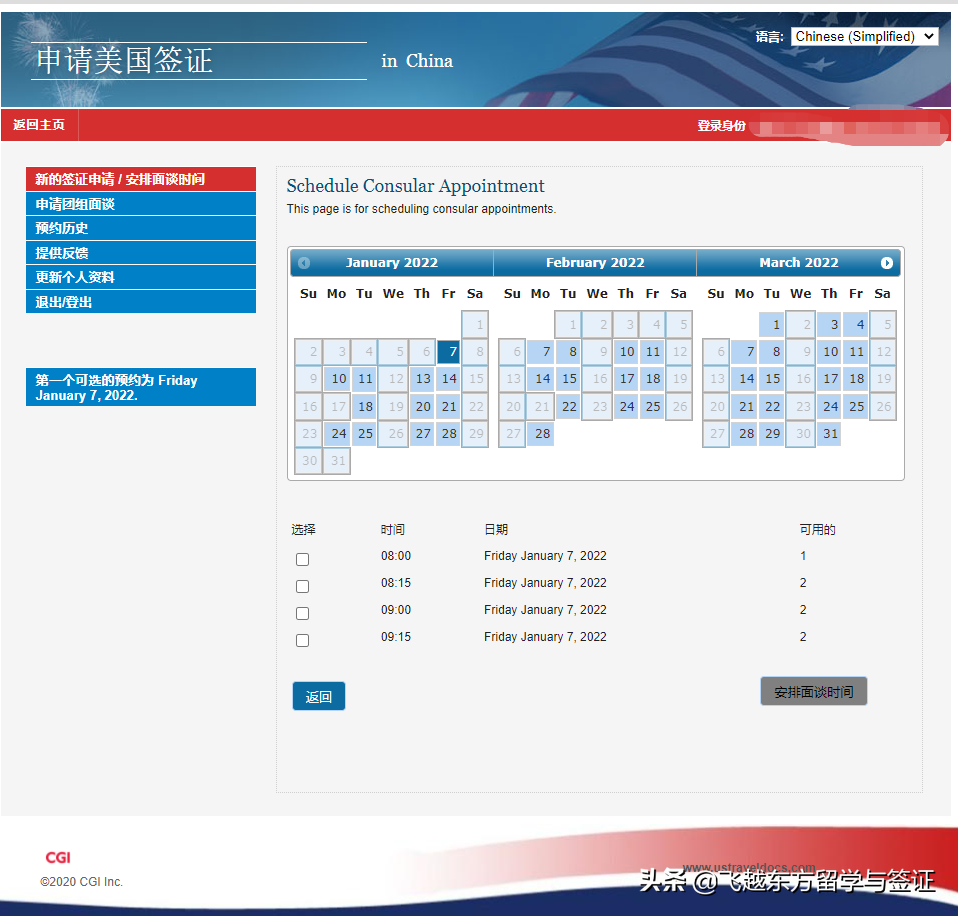Select March 17 in the calendar
Image resolution: width=958 pixels, height=916 pixels.
[830, 379]
